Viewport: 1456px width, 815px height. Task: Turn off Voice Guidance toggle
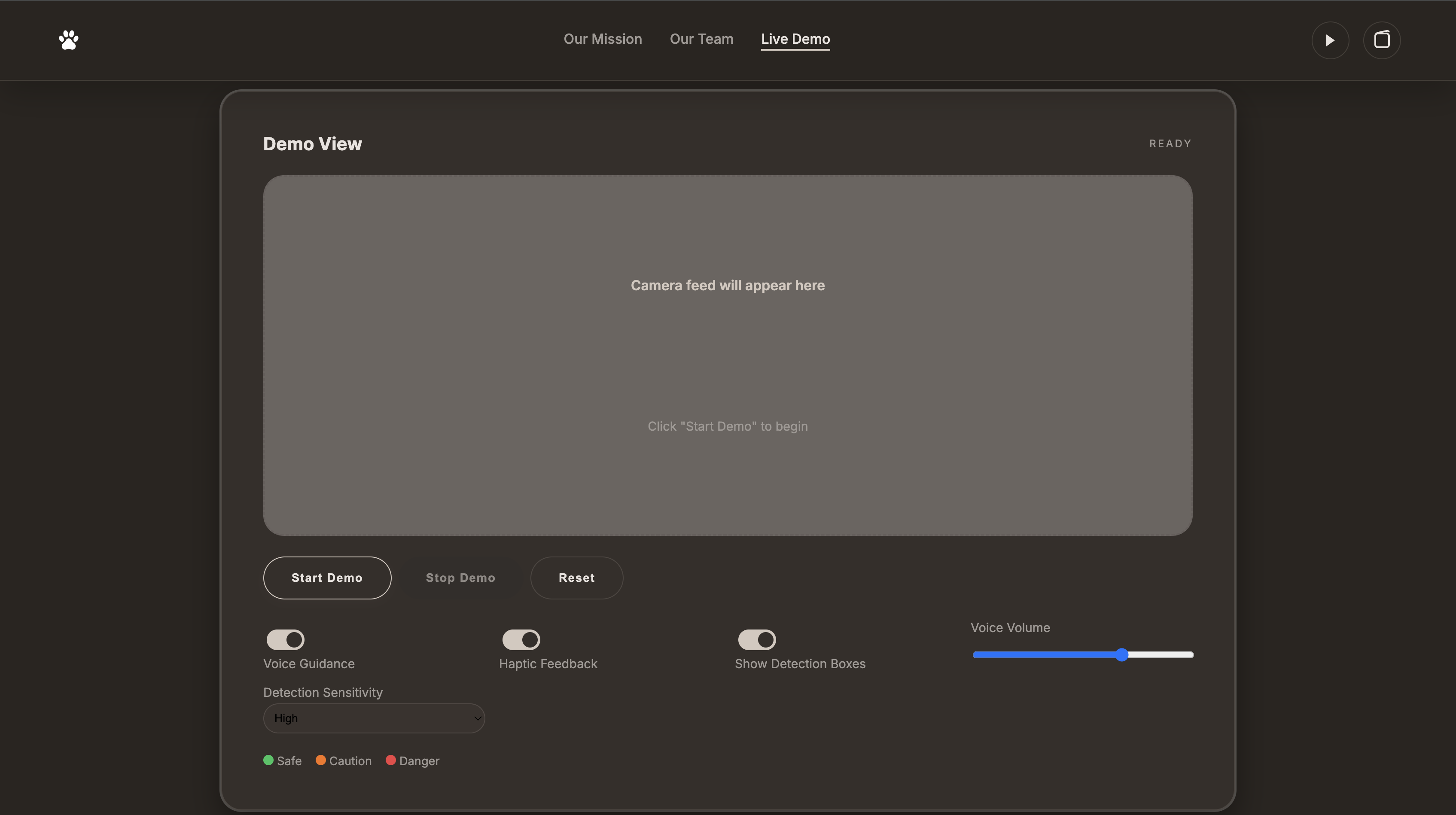click(286, 640)
